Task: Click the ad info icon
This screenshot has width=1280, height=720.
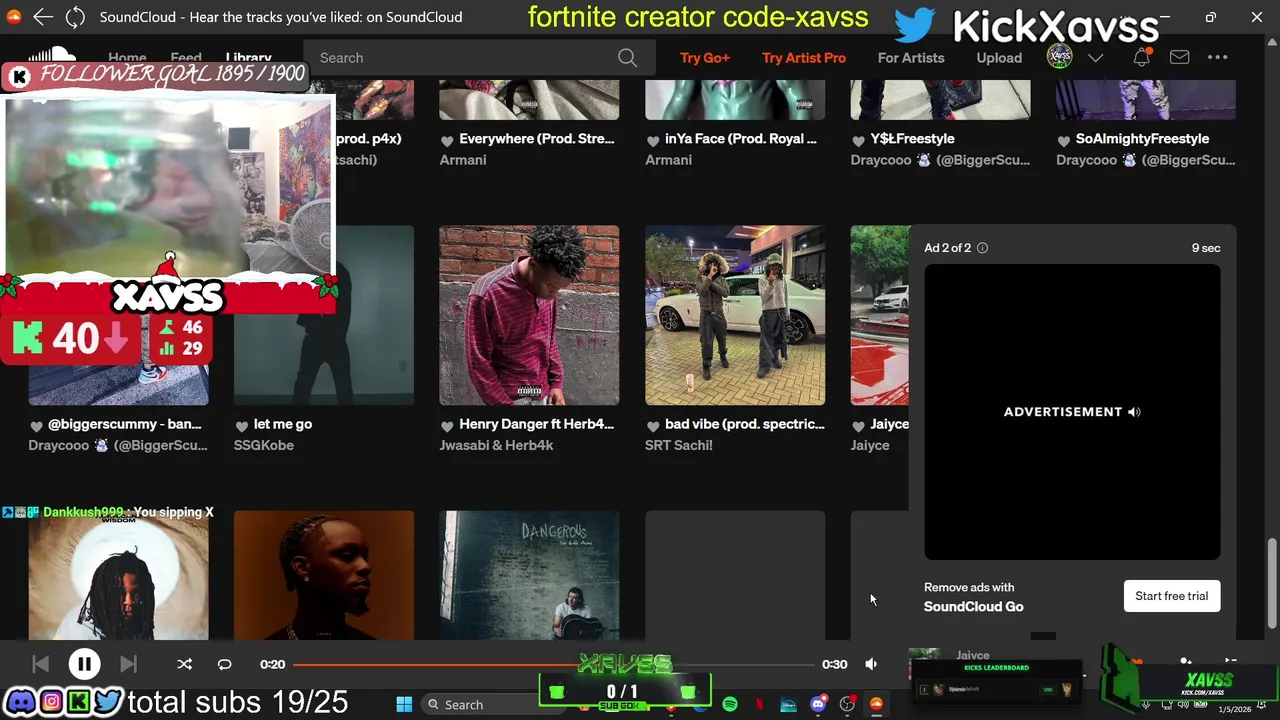Action: tap(982, 248)
